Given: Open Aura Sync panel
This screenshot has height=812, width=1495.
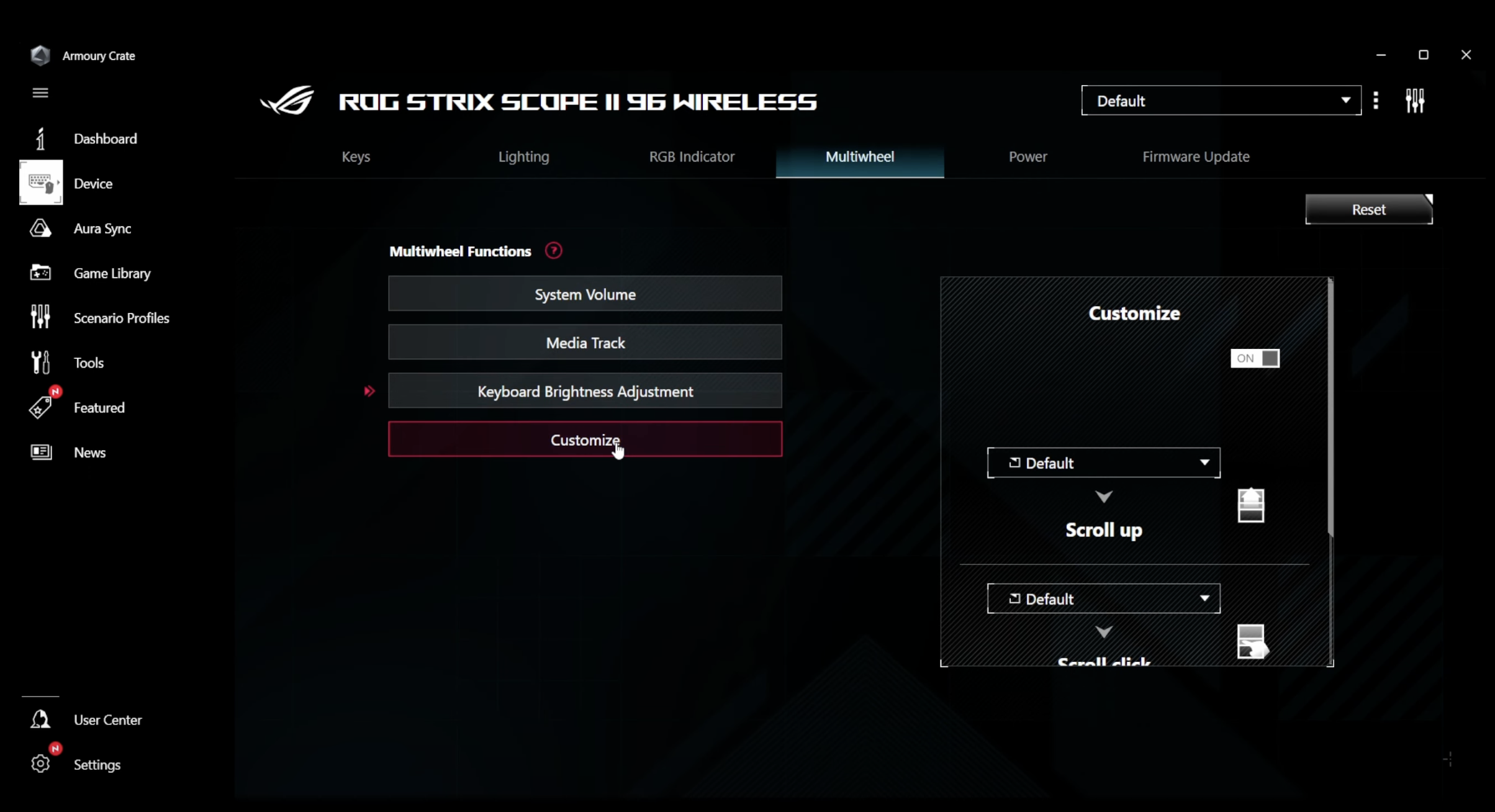Looking at the screenshot, I should [102, 228].
